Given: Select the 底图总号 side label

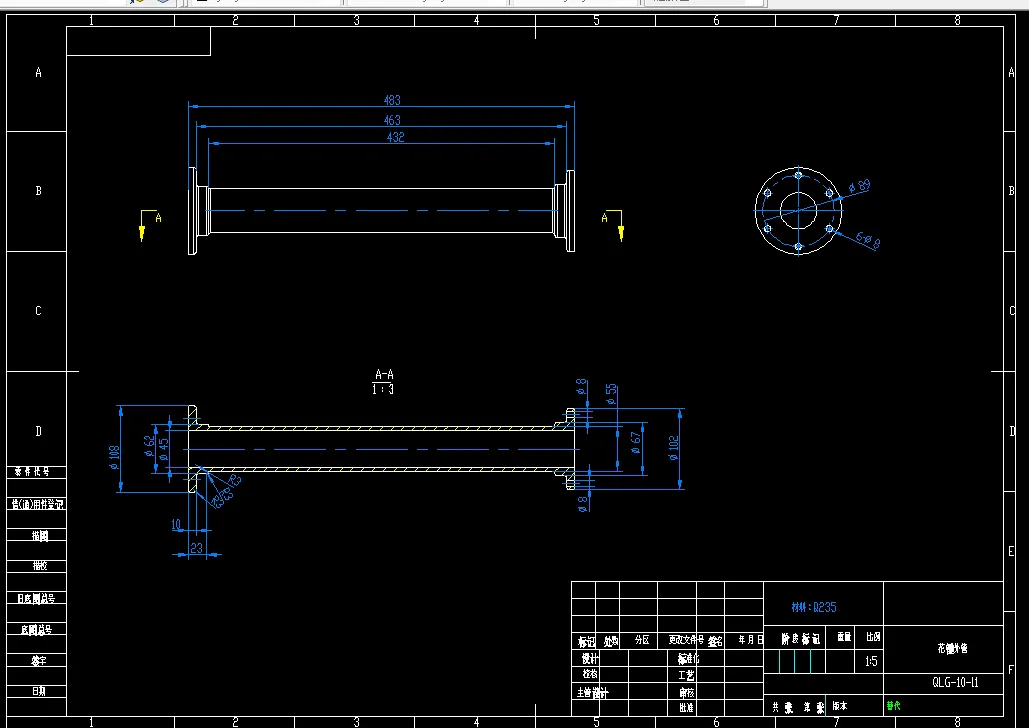Looking at the screenshot, I should coord(36,630).
